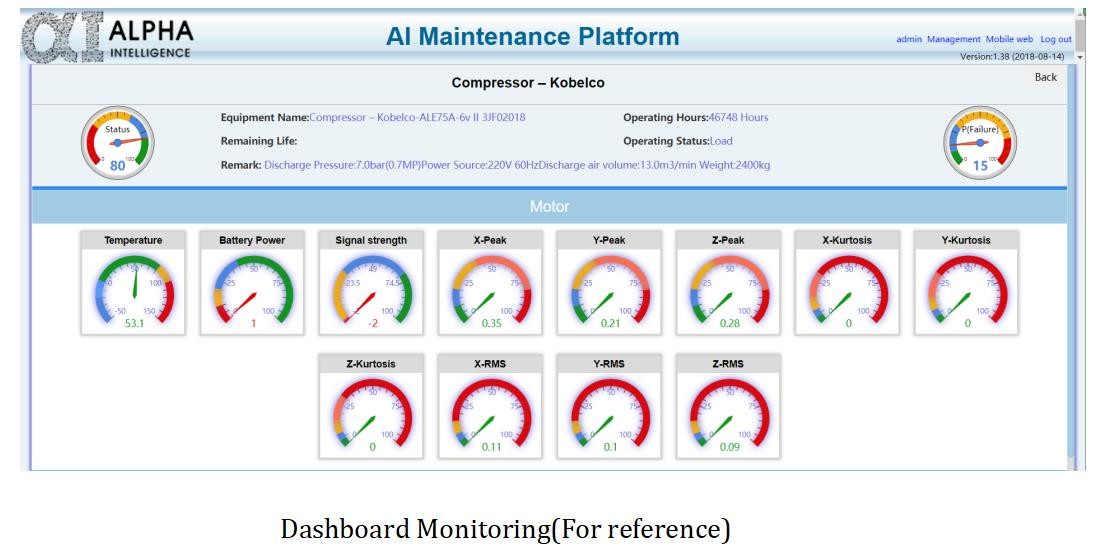
Task: Click the Log out link
Action: pyautogui.click(x=1055, y=40)
